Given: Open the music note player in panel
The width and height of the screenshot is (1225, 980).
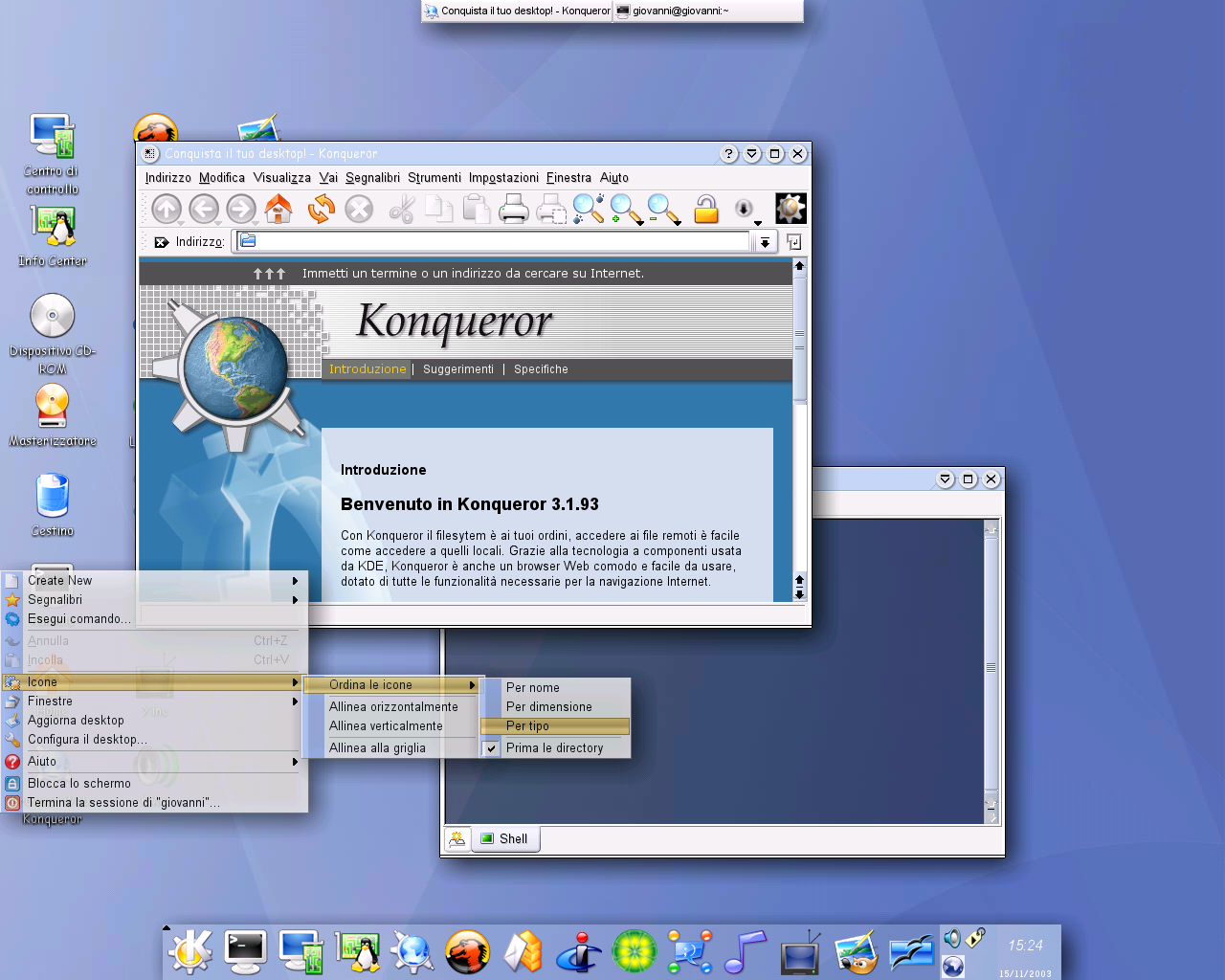Looking at the screenshot, I should 746,951.
